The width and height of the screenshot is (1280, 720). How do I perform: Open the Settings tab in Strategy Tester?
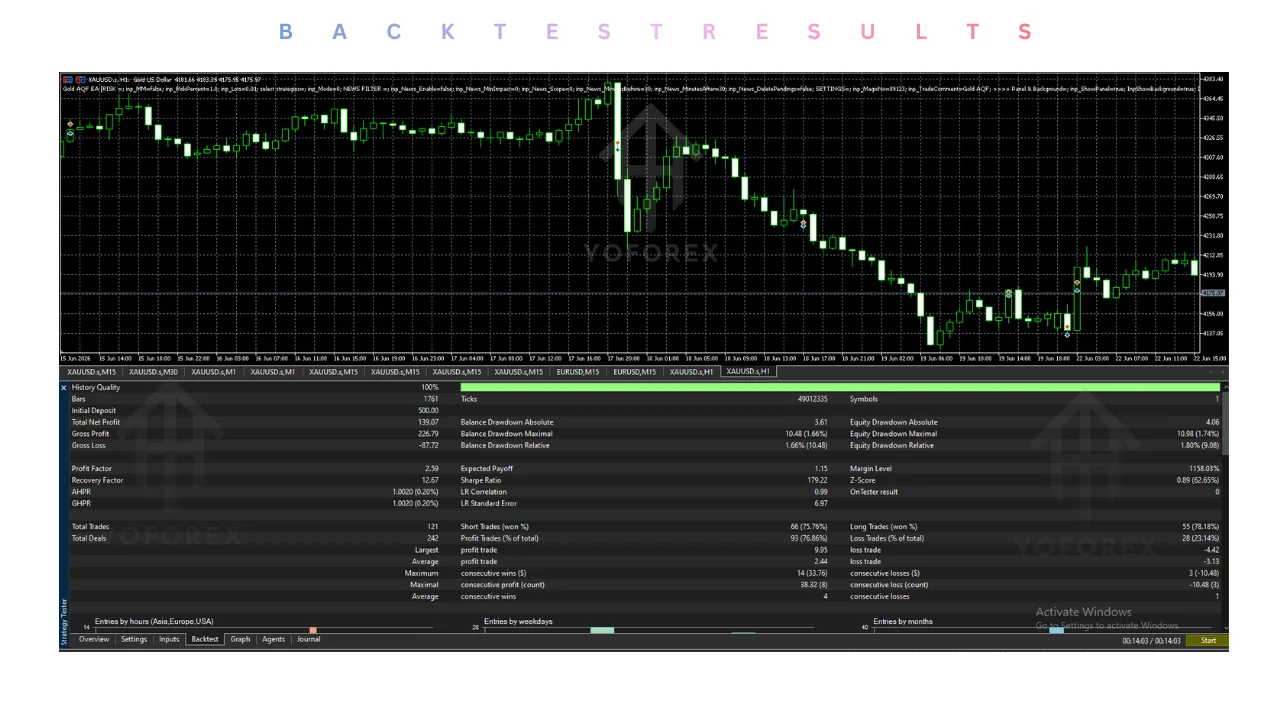click(134, 639)
